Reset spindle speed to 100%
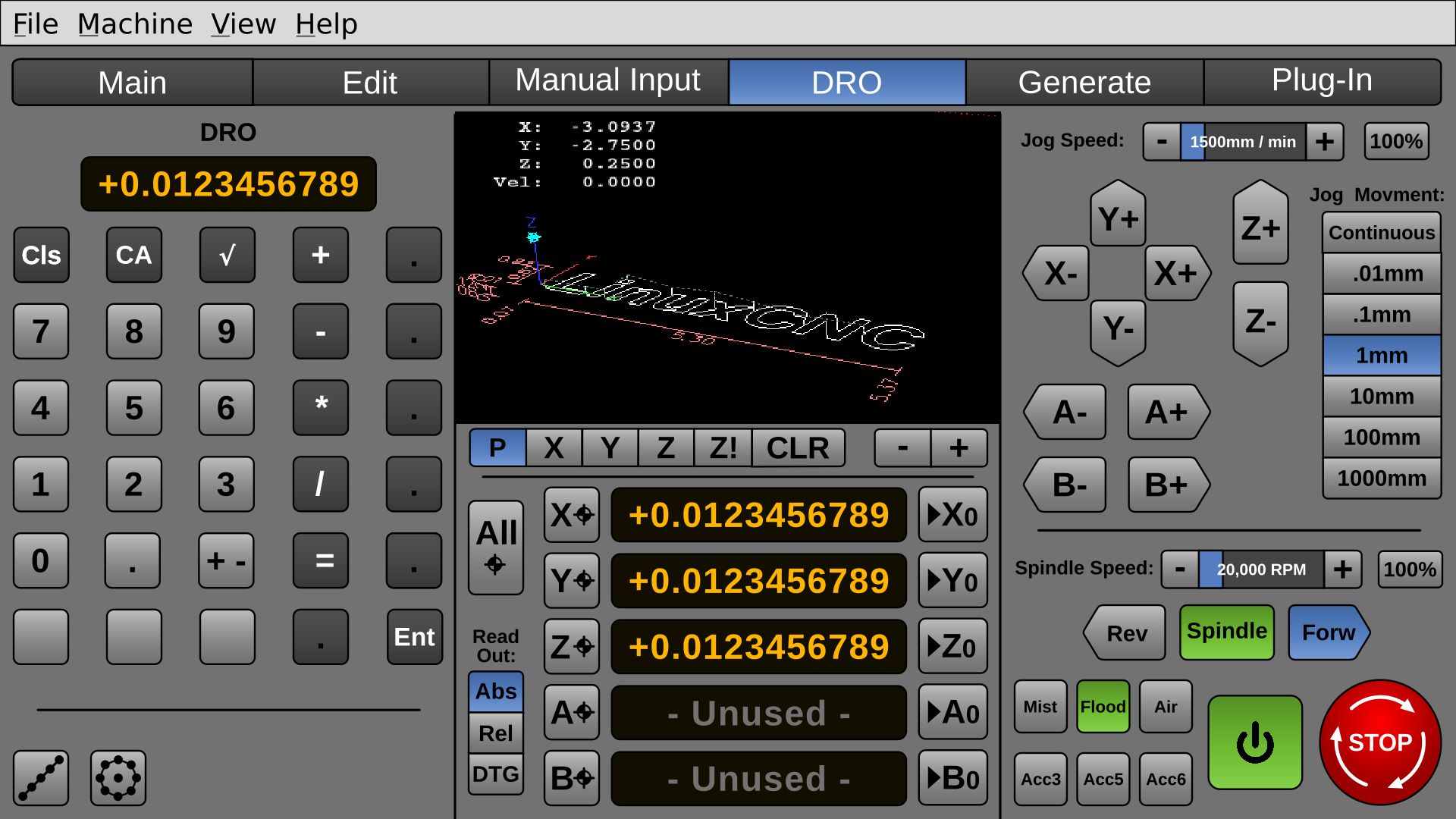 coord(1410,570)
